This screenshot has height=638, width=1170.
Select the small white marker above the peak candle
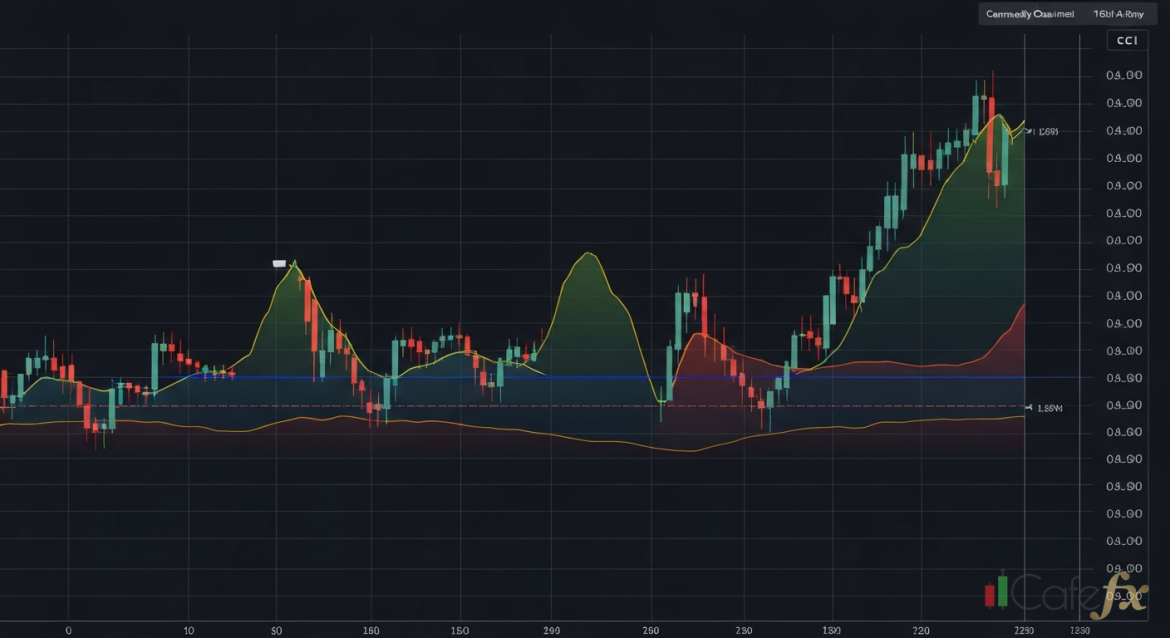coord(280,262)
